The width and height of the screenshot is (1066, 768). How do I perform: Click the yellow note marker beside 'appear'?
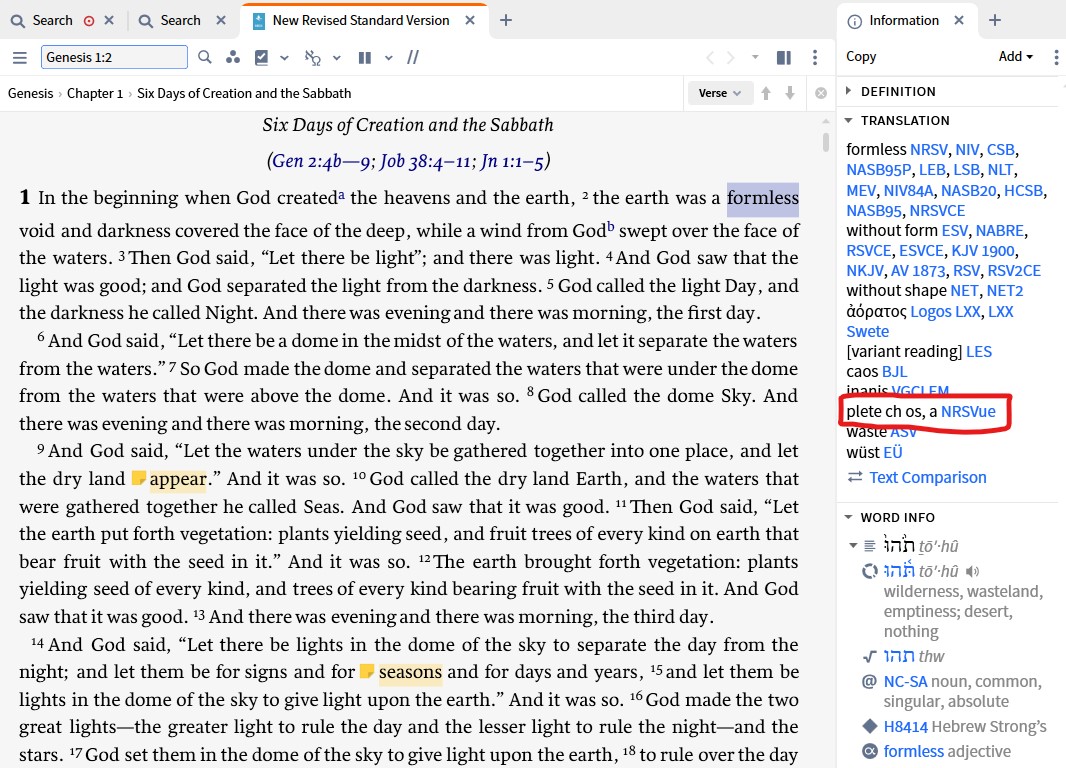click(140, 478)
